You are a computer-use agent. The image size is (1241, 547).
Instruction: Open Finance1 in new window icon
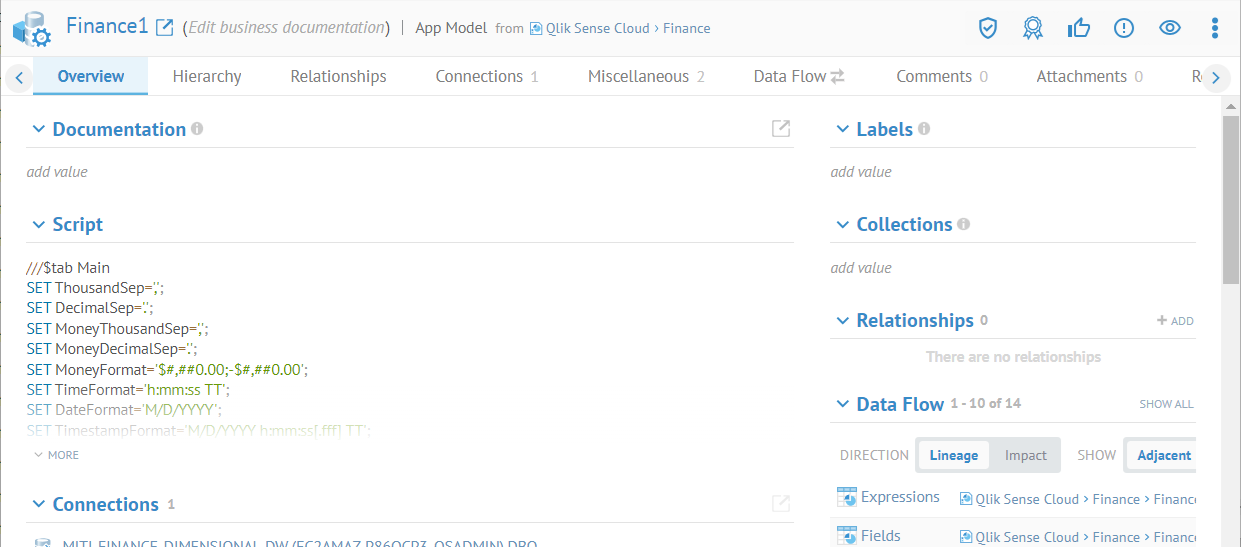165,27
